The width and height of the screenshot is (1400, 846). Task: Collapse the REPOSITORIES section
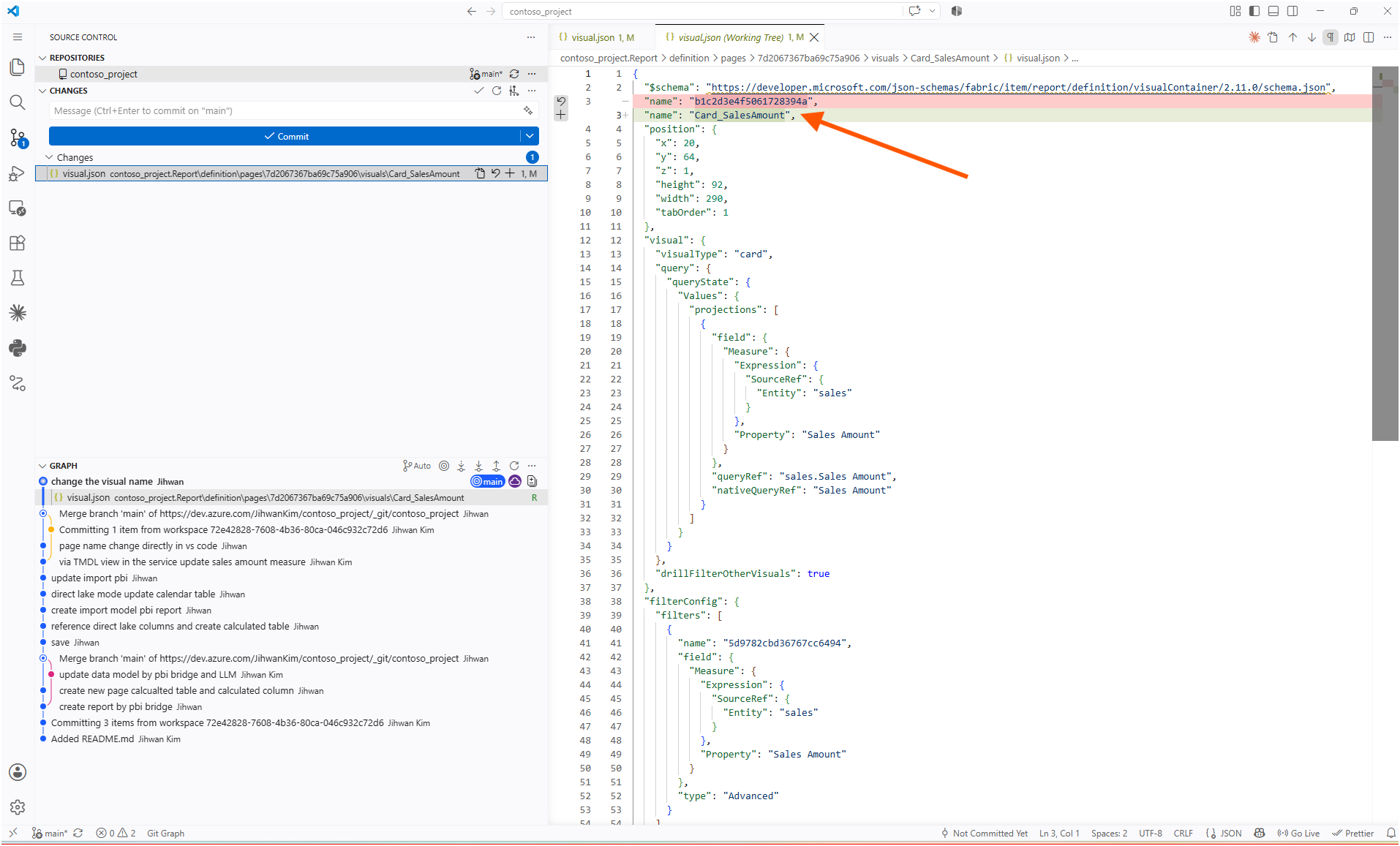click(x=42, y=58)
